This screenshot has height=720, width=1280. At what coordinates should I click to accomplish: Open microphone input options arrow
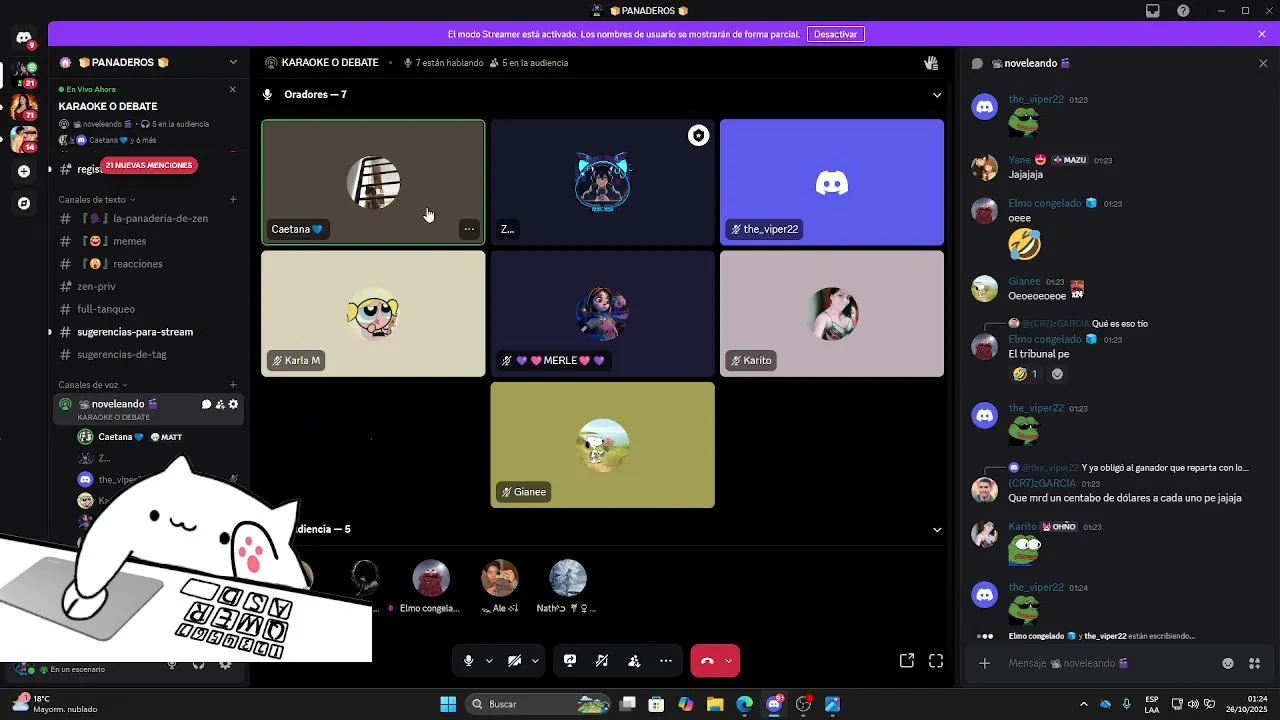point(489,661)
